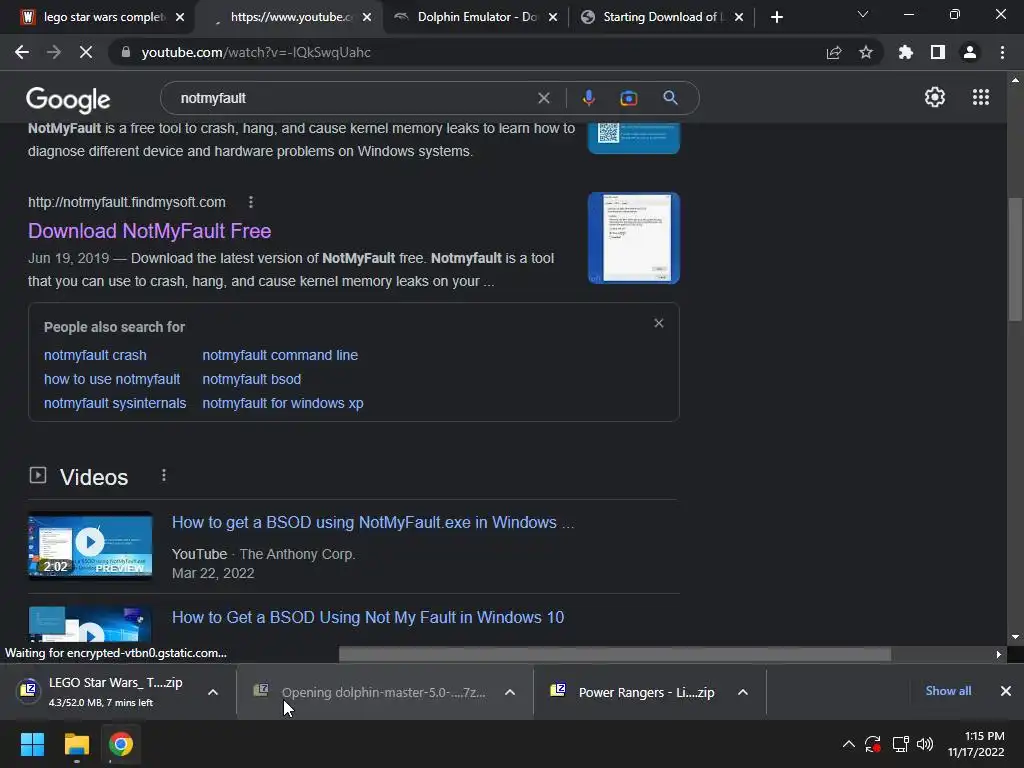
Task: Open the notmyfault crash suggestion
Action: pyautogui.click(x=95, y=355)
